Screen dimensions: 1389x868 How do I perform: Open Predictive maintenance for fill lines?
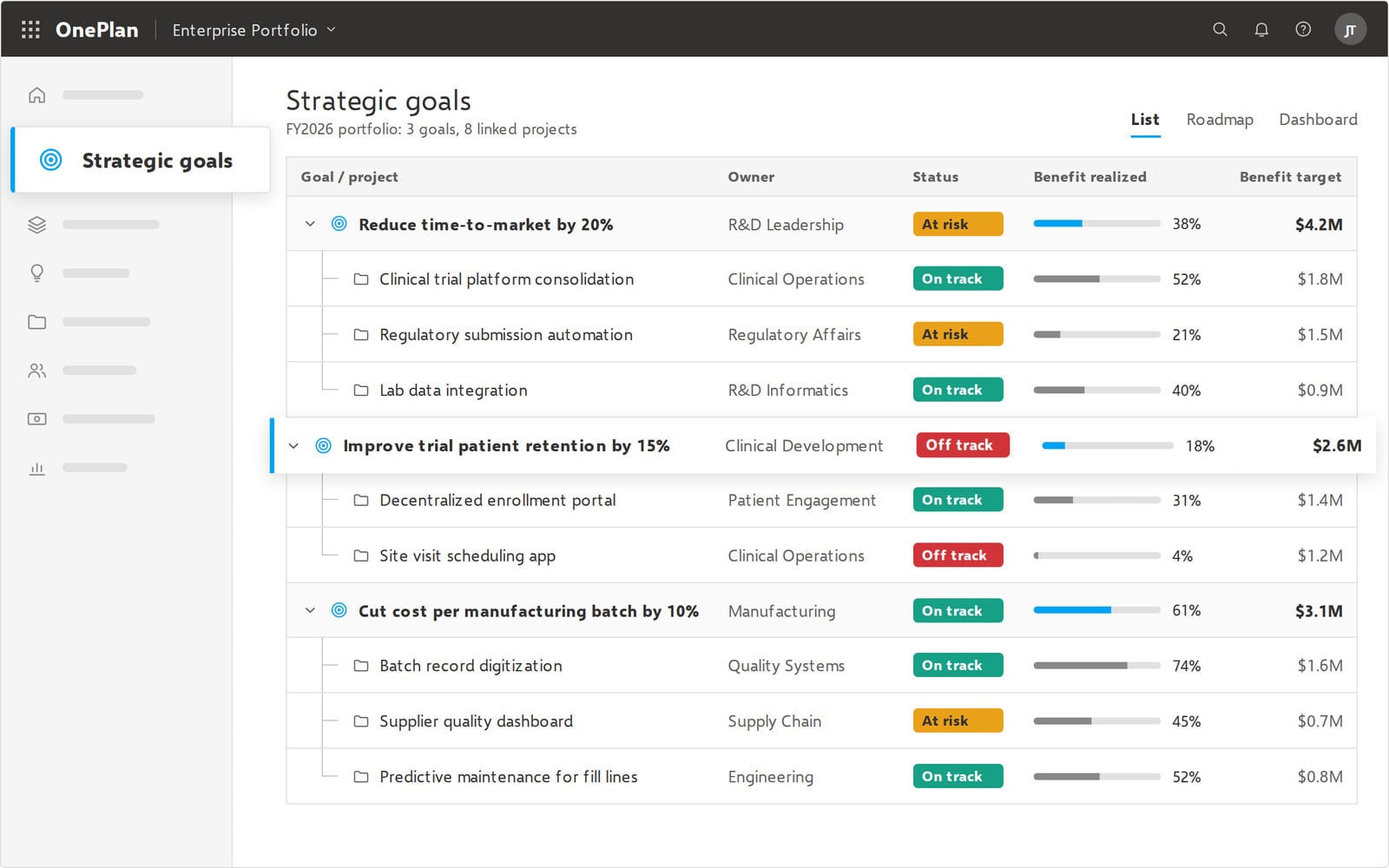pyautogui.click(x=508, y=777)
